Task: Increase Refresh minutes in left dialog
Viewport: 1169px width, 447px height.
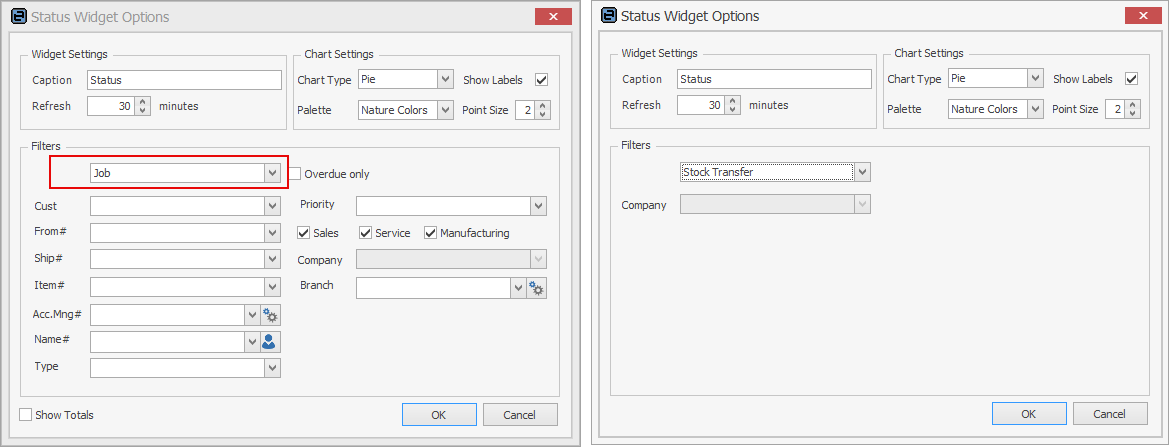Action: (x=144, y=101)
